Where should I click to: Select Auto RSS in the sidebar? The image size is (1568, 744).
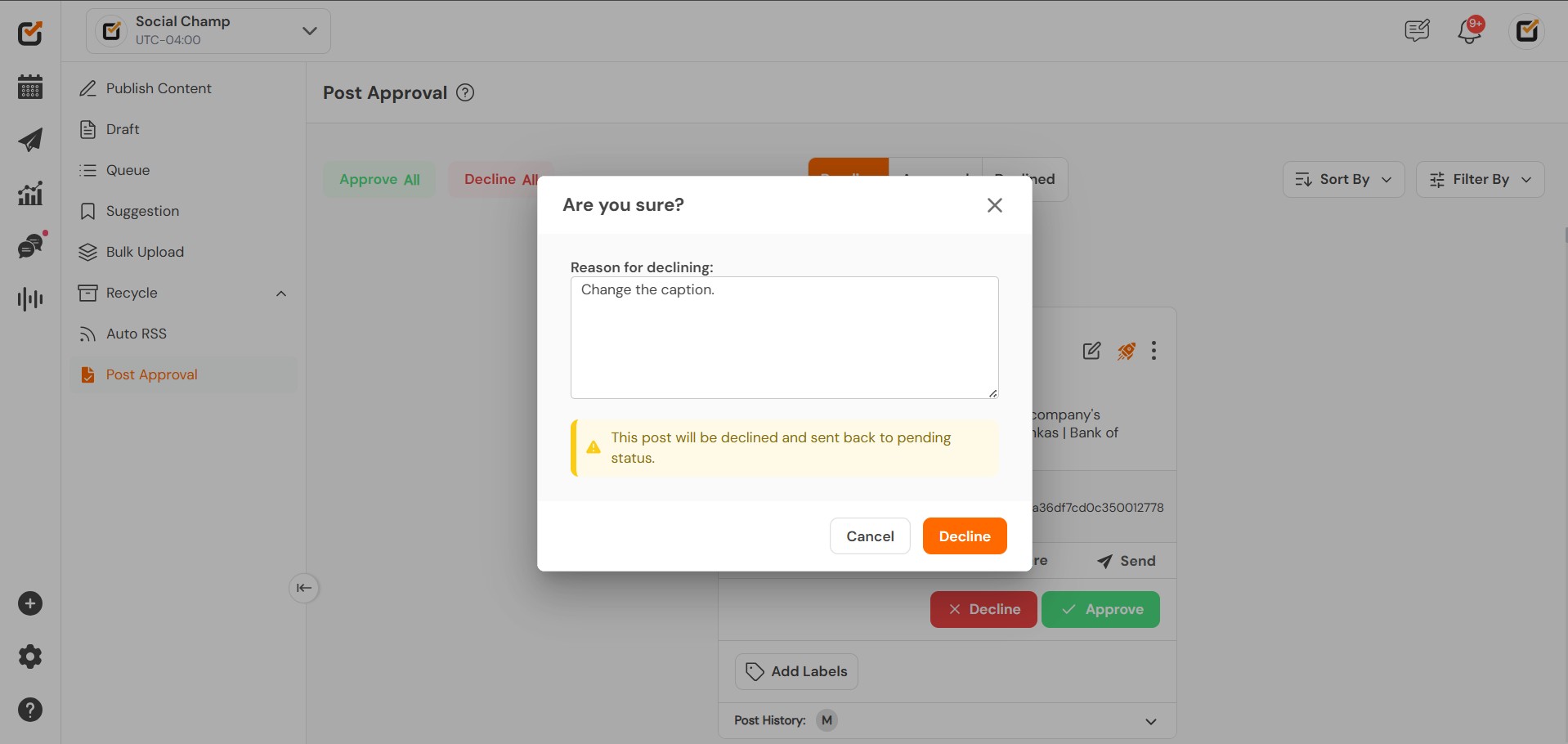[136, 334]
